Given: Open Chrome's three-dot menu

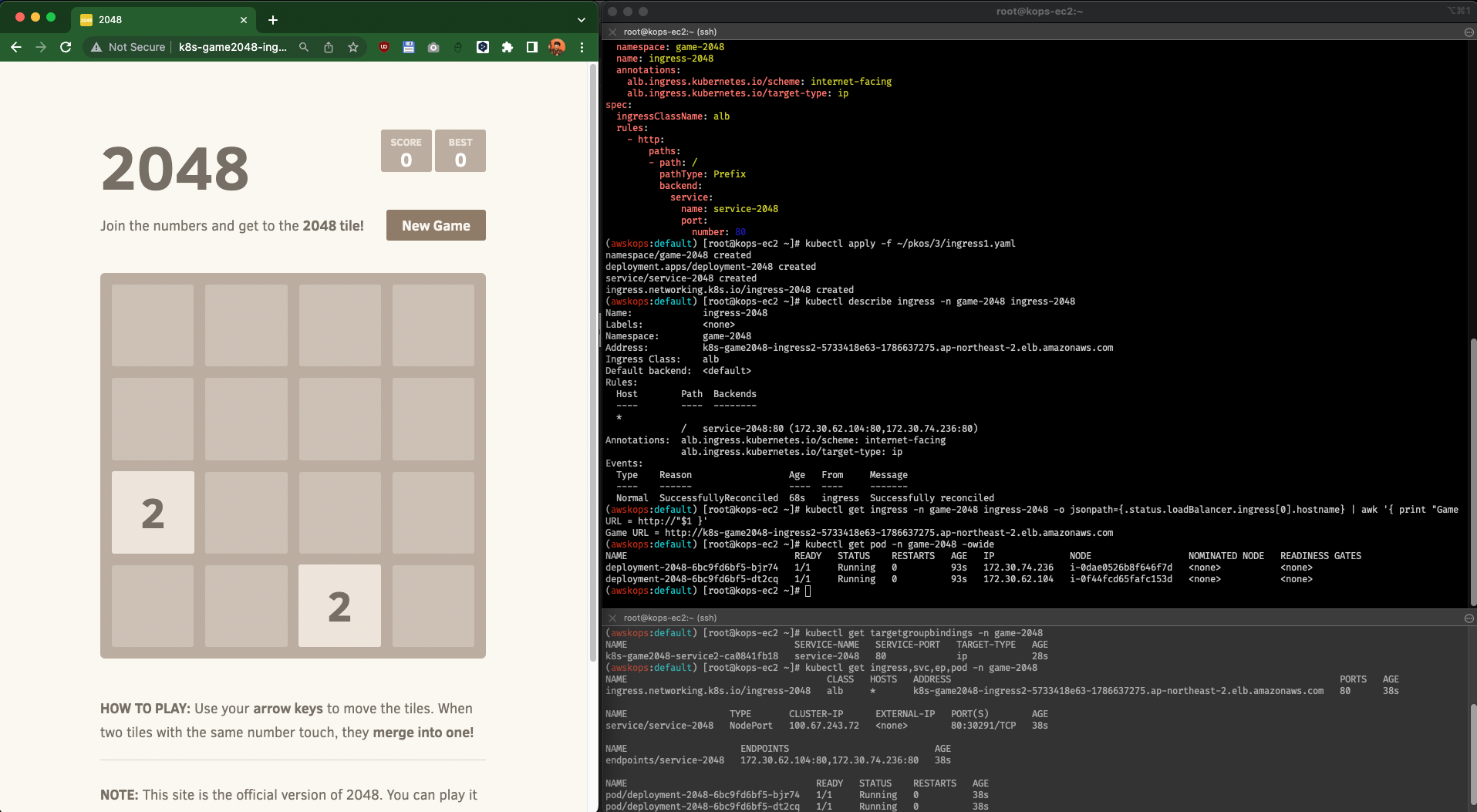Looking at the screenshot, I should coord(582,47).
